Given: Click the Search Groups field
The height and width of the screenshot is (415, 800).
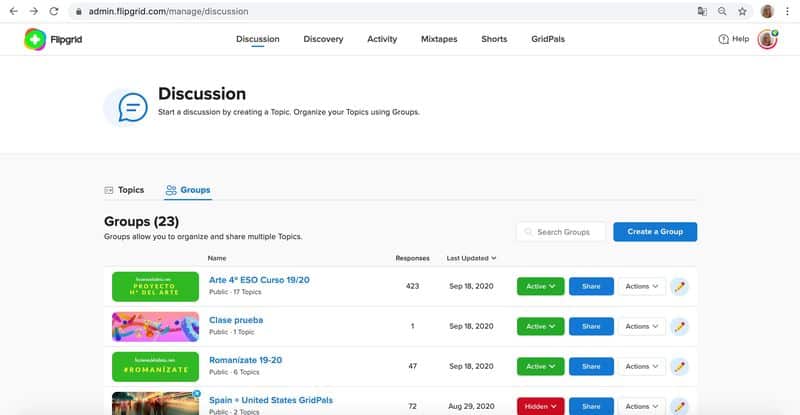Looking at the screenshot, I should tap(561, 232).
